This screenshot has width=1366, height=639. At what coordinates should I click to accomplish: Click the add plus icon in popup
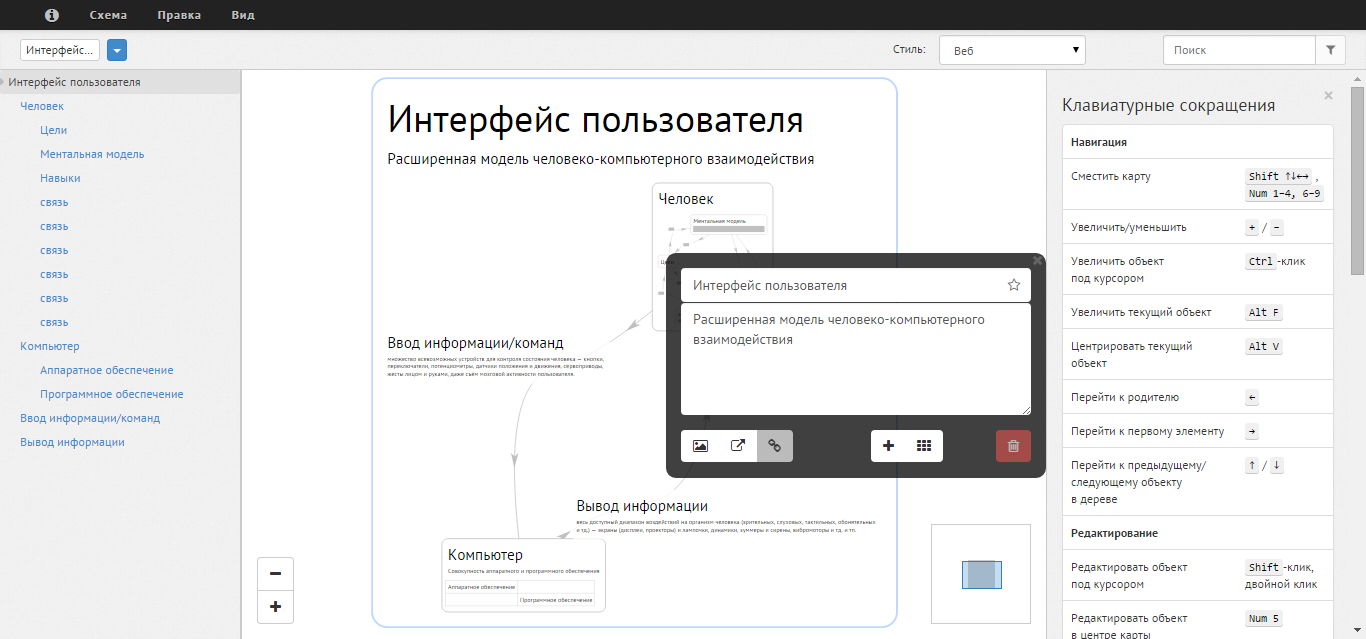[x=889, y=446]
